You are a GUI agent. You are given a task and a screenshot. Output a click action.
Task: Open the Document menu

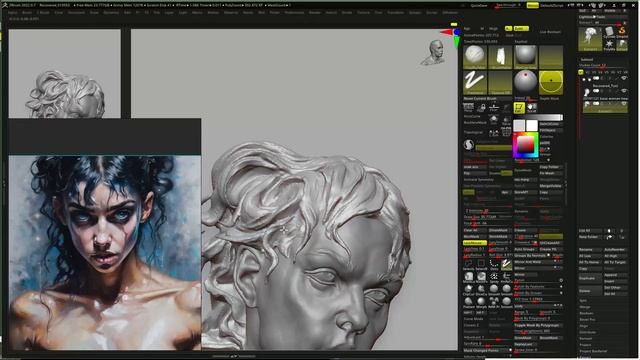pos(76,13)
